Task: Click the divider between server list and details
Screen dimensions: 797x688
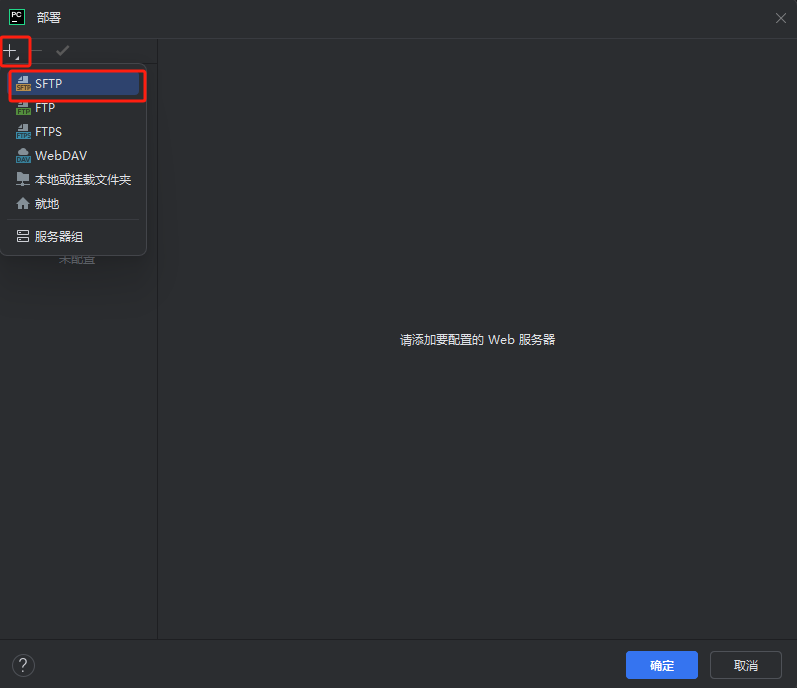Action: (x=157, y=400)
